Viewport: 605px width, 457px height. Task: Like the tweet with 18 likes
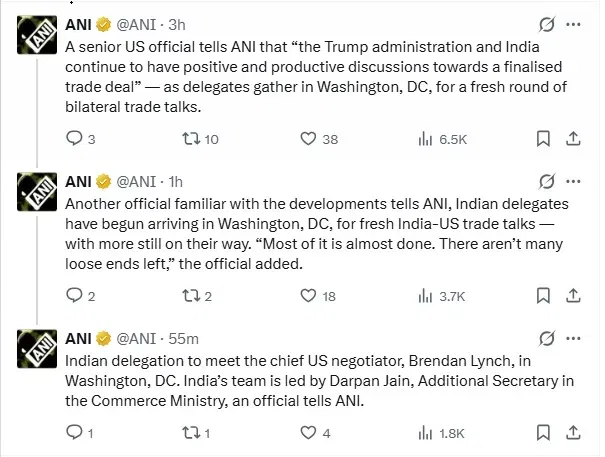308,296
